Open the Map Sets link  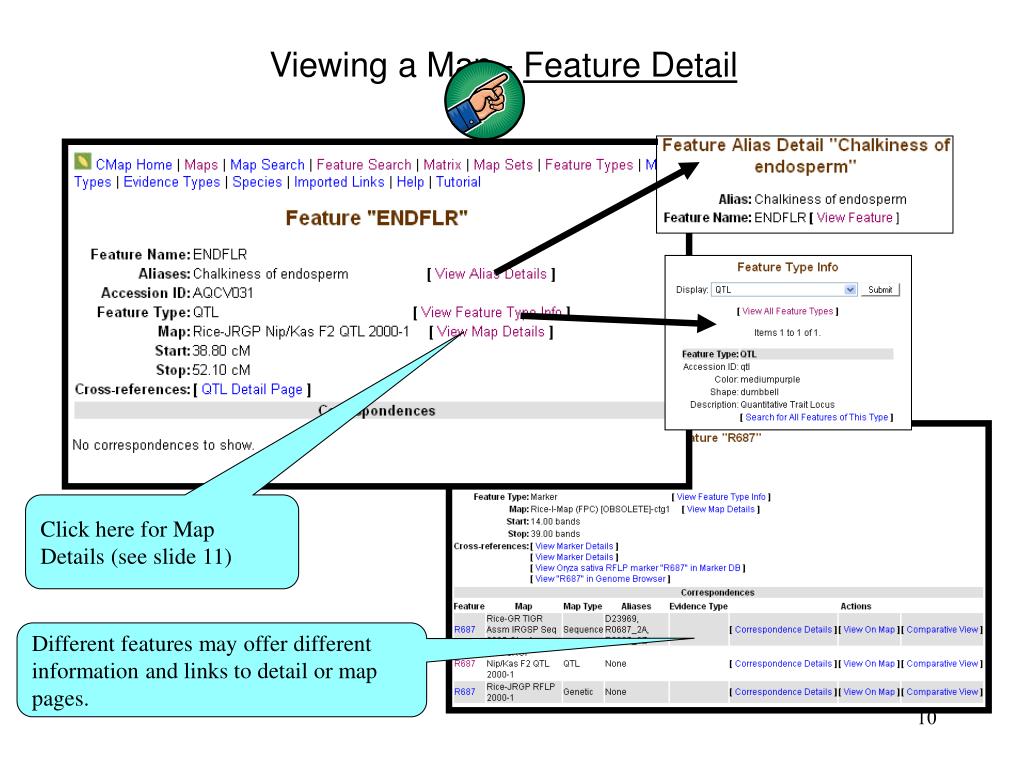click(x=503, y=165)
